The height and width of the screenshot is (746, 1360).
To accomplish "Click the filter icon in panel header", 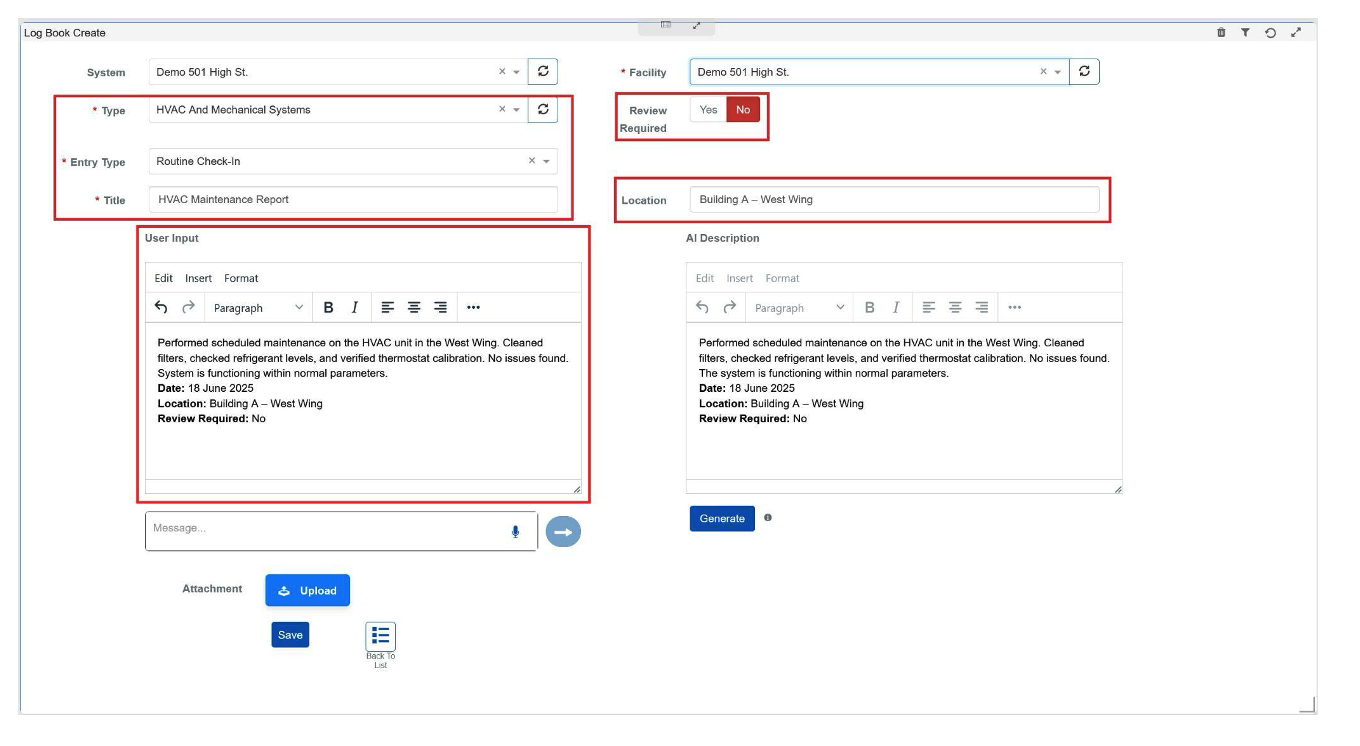I will pyautogui.click(x=1245, y=33).
